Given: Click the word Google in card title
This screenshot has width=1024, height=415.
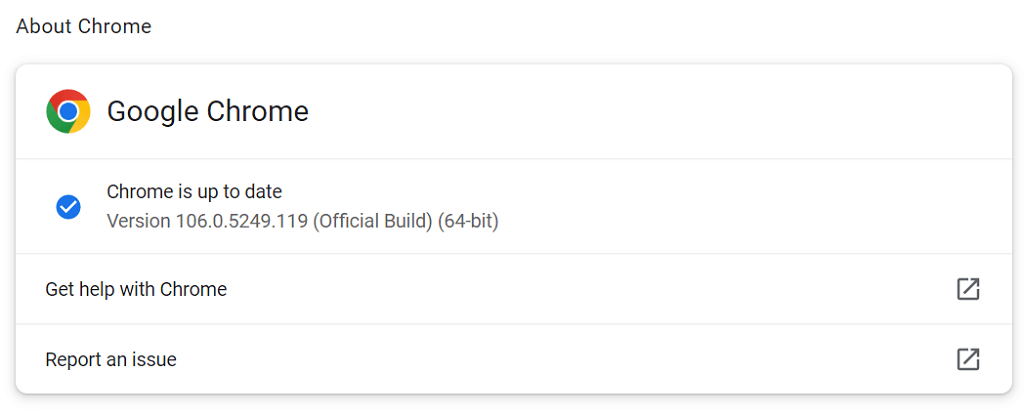Looking at the screenshot, I should (153, 112).
